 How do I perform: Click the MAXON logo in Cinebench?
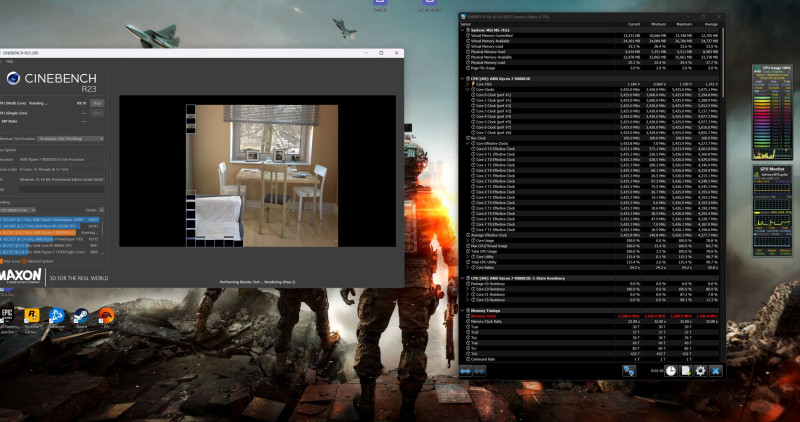[x=20, y=276]
